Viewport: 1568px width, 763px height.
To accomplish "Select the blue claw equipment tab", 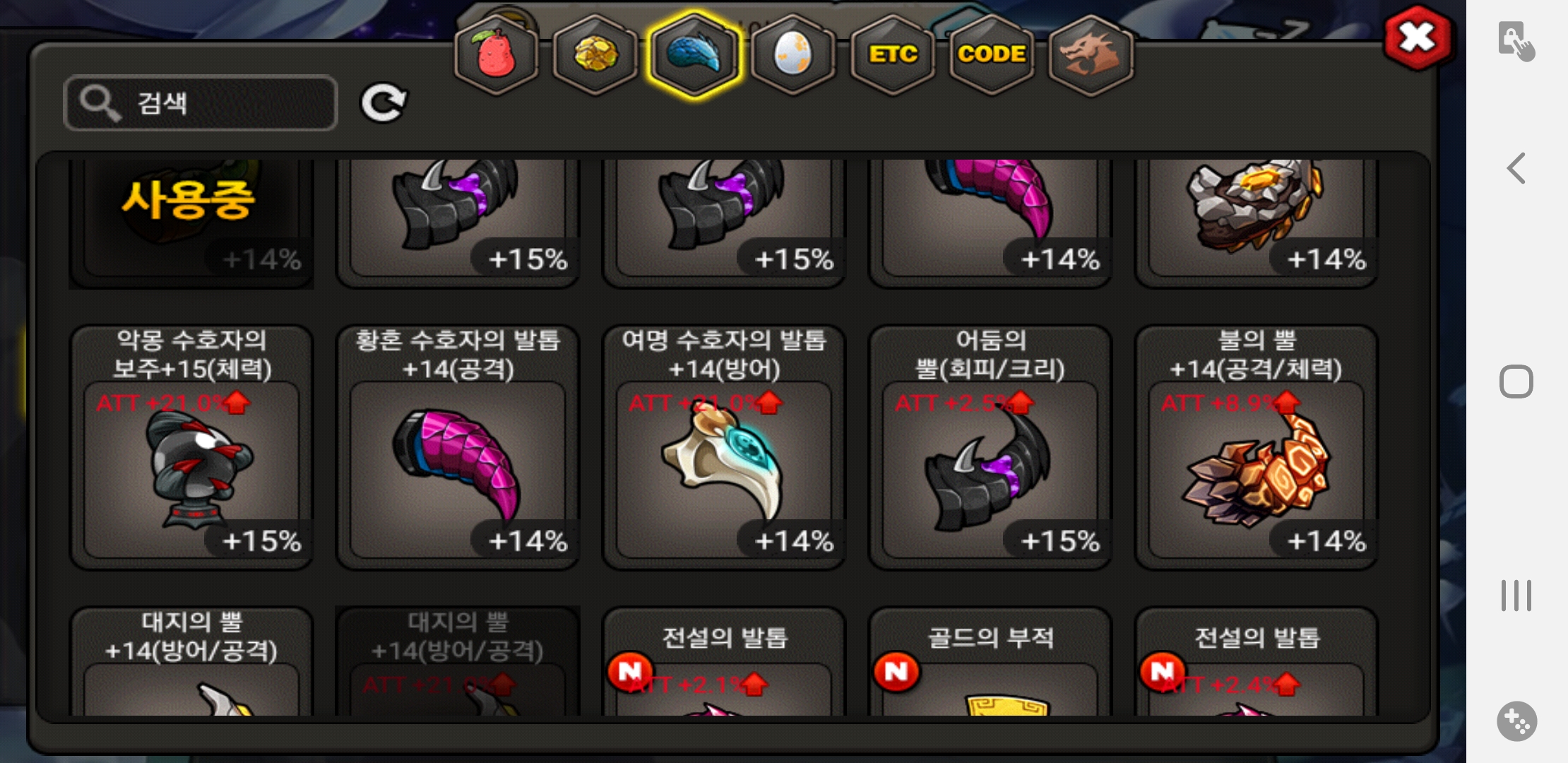I will pos(695,55).
